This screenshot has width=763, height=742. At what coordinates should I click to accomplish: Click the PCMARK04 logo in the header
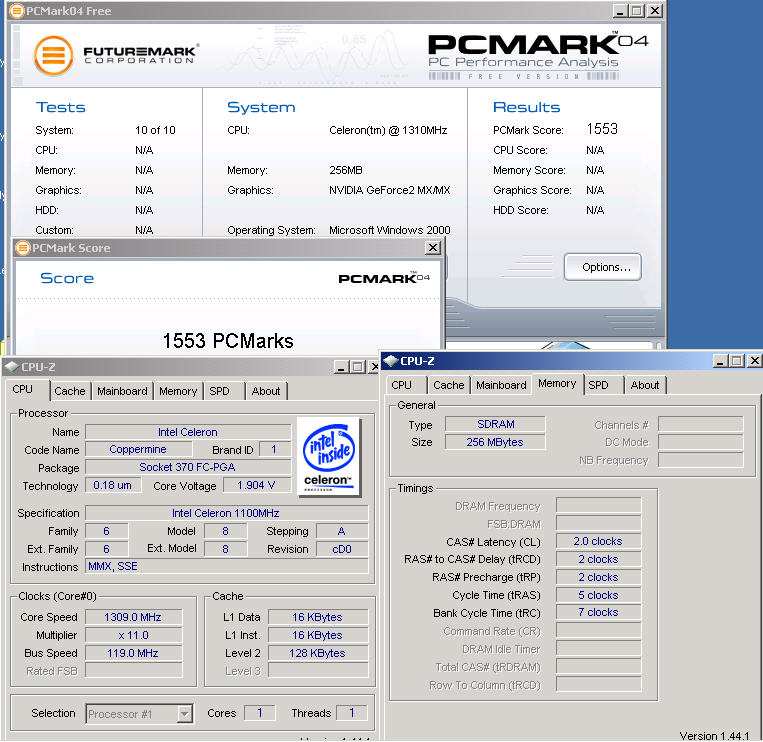pos(538,56)
